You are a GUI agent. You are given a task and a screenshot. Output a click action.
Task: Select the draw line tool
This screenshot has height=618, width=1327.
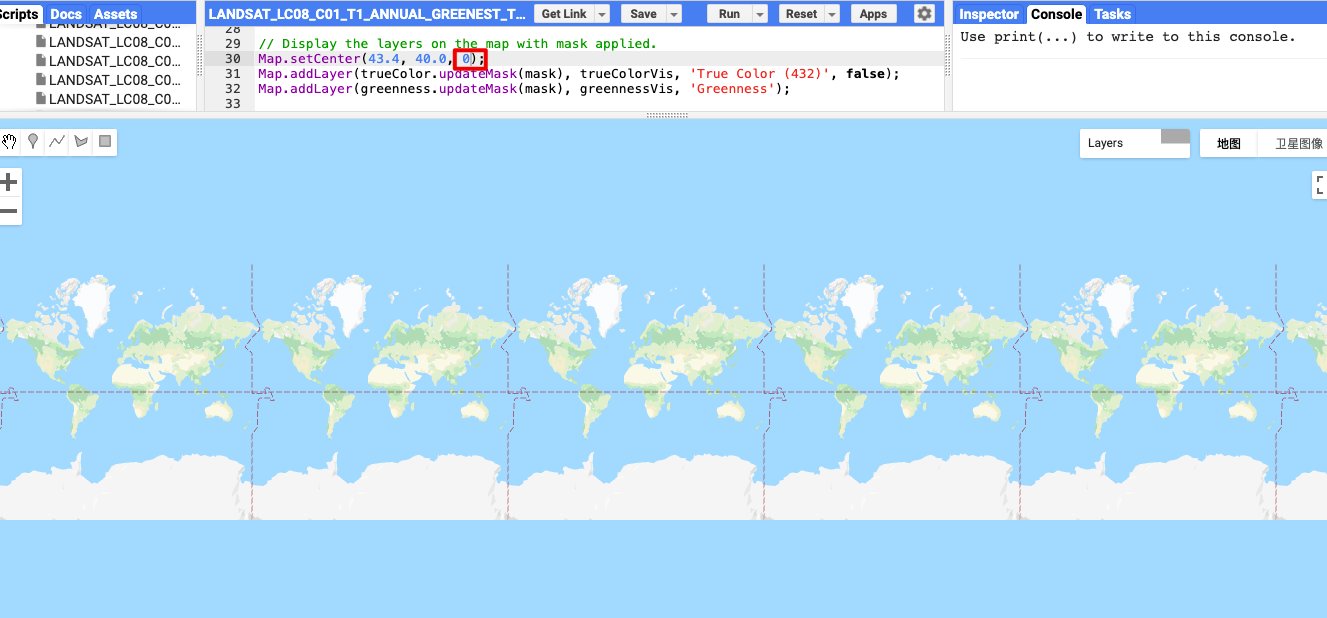pos(57,142)
